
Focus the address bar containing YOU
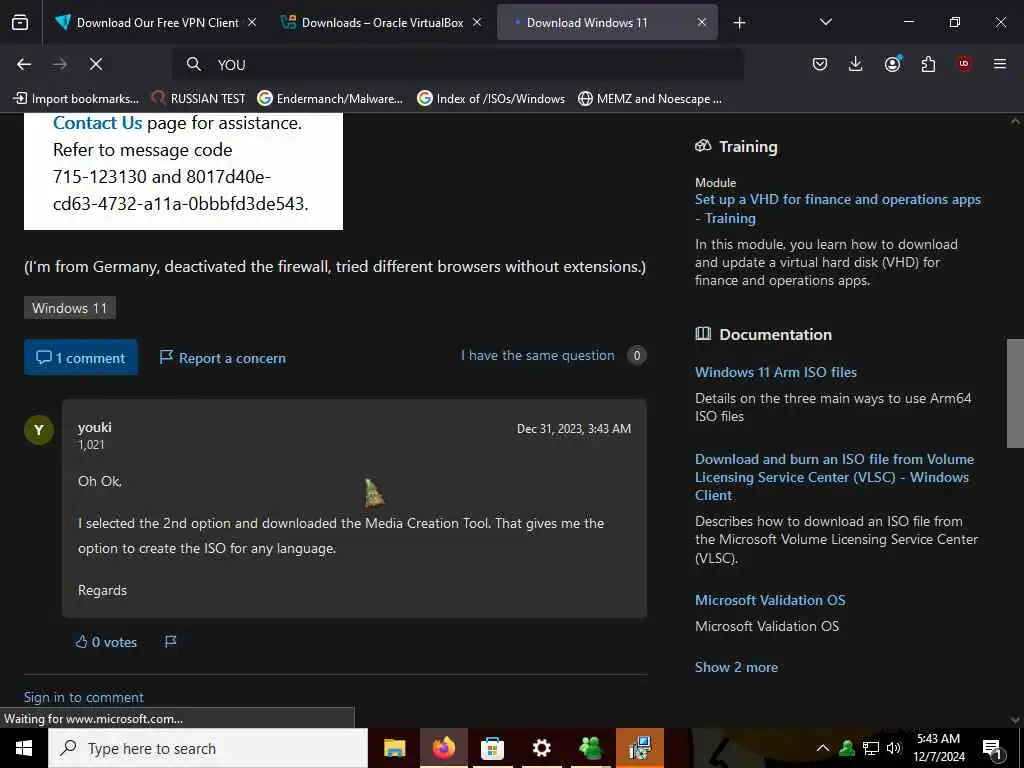point(457,64)
